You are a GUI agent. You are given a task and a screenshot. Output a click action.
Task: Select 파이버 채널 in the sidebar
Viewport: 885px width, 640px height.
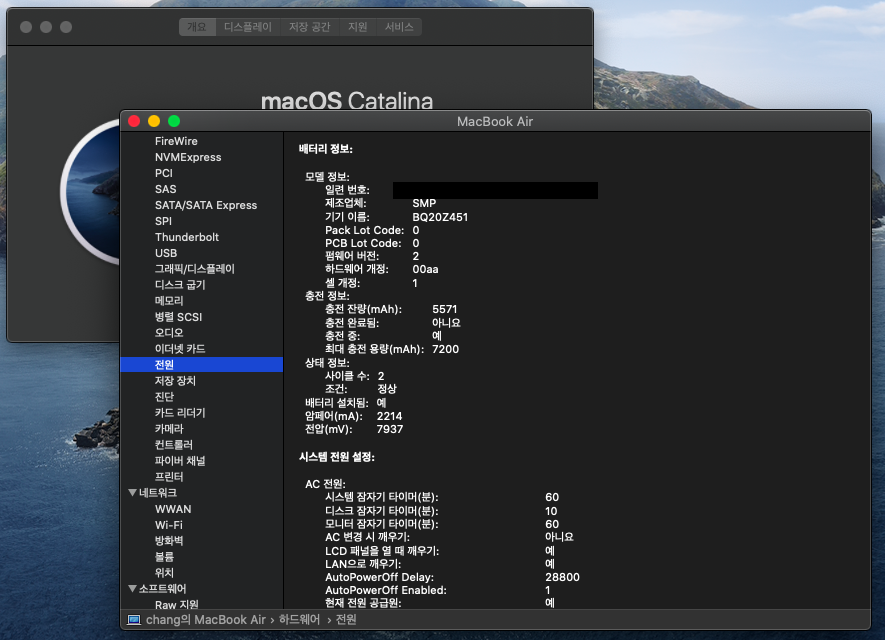pos(180,461)
